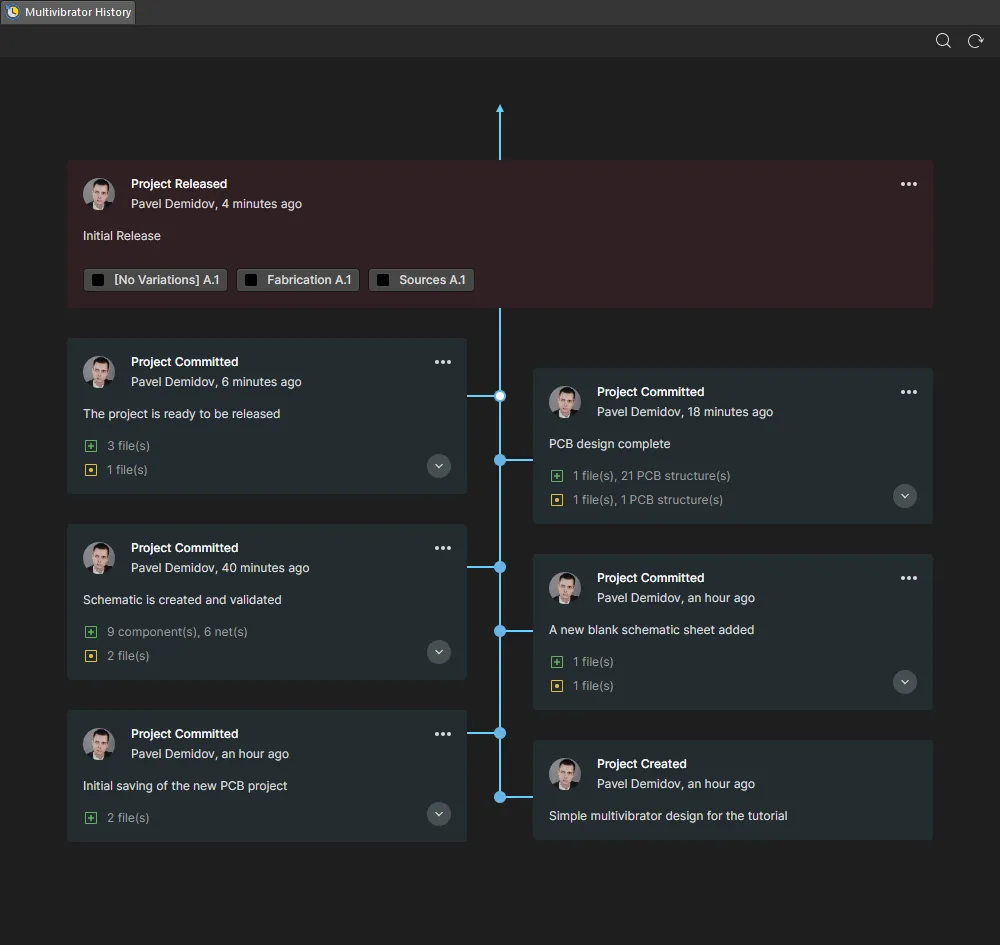Click timeline node for 'PCB design complete'
This screenshot has width=1000, height=945.
pos(500,460)
